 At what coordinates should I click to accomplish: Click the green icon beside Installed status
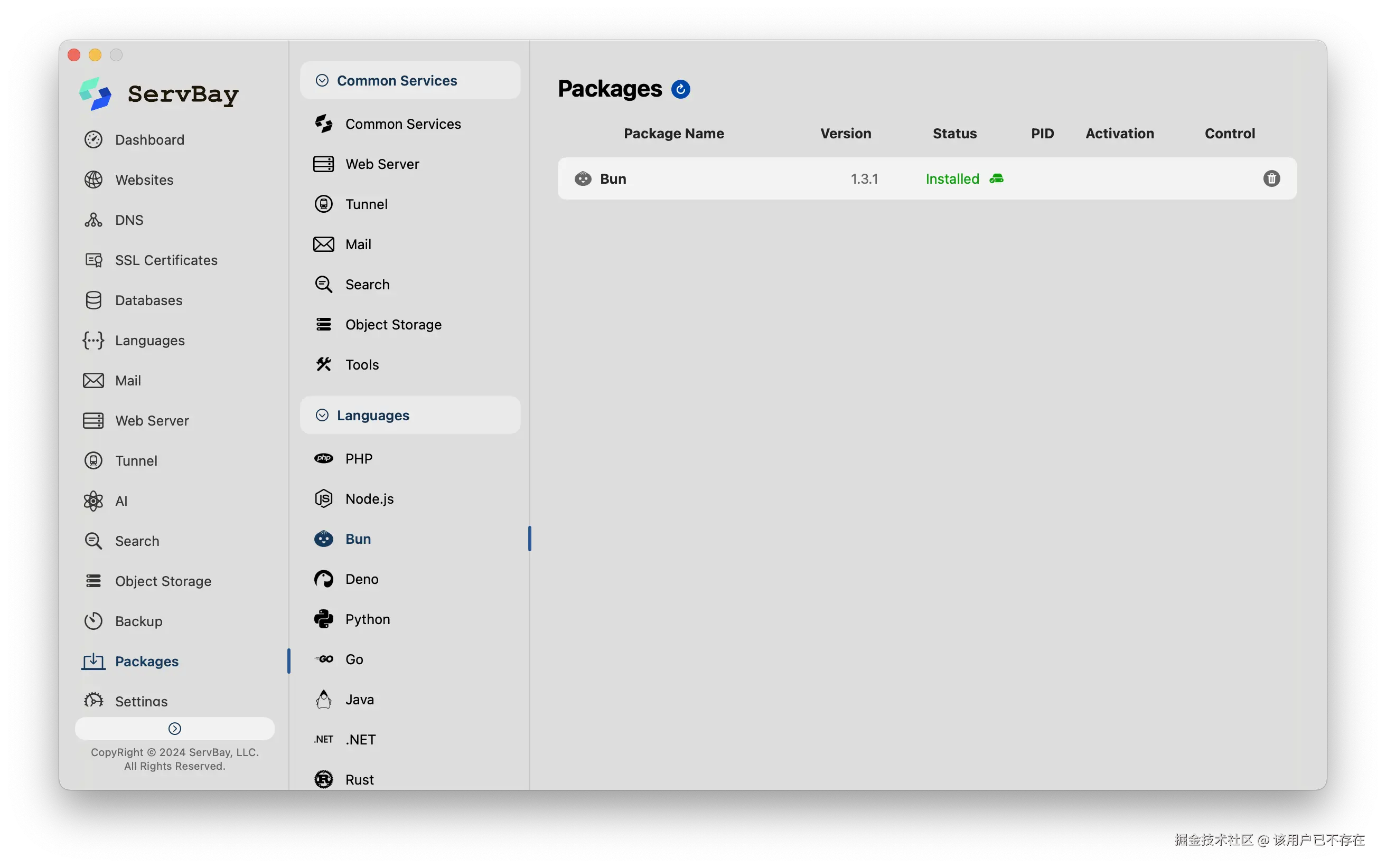point(996,178)
